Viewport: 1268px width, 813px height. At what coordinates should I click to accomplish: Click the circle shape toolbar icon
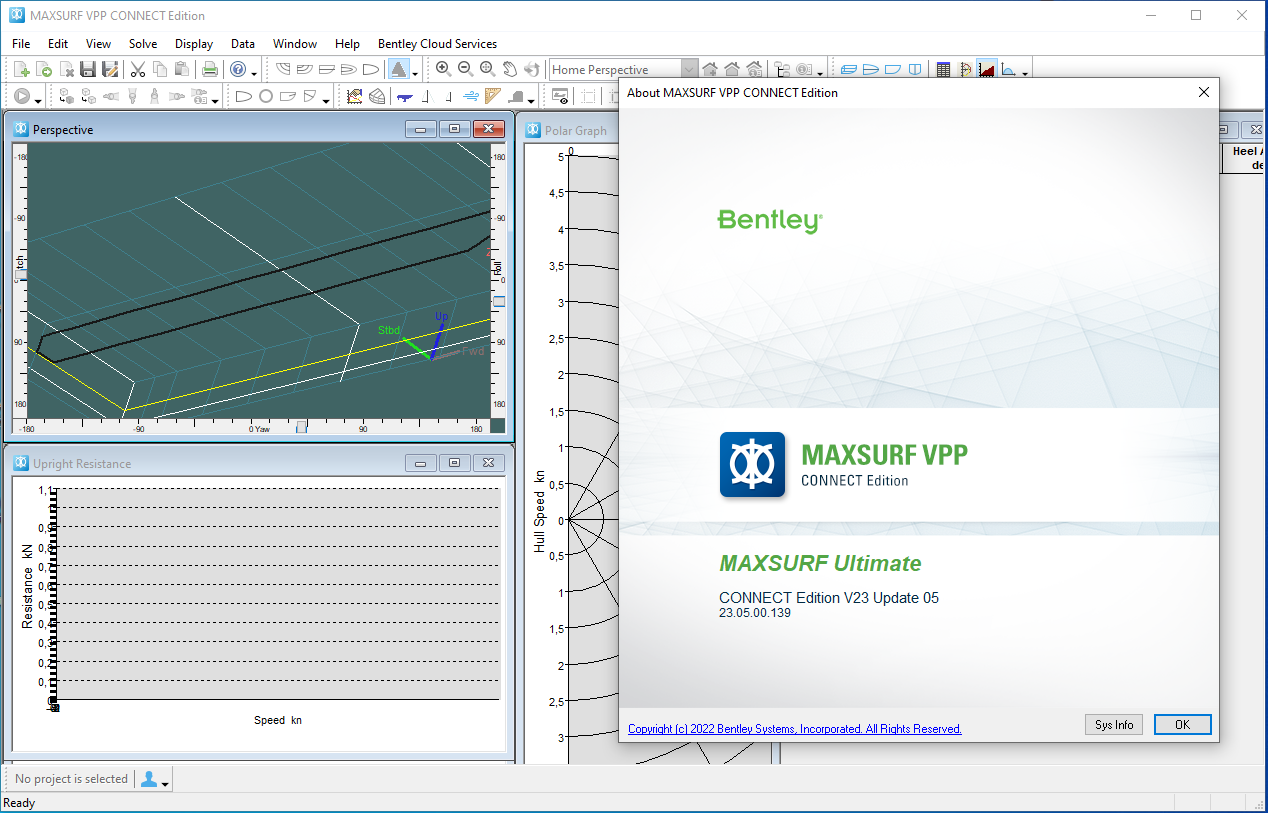pyautogui.click(x=266, y=96)
